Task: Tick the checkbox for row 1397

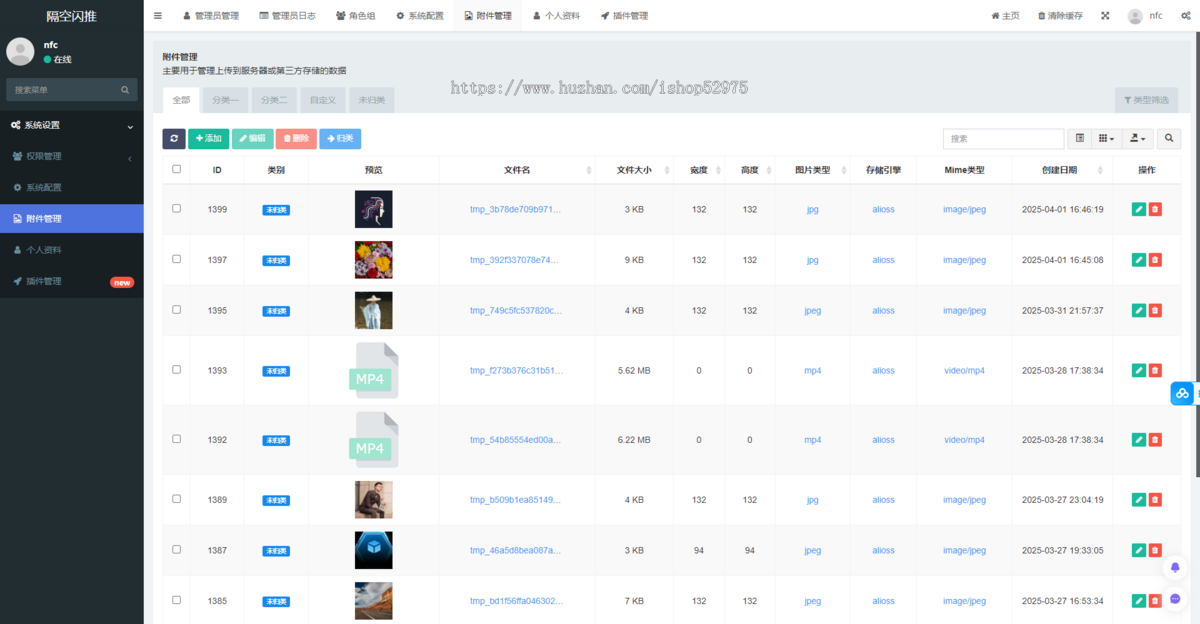Action: [x=177, y=259]
